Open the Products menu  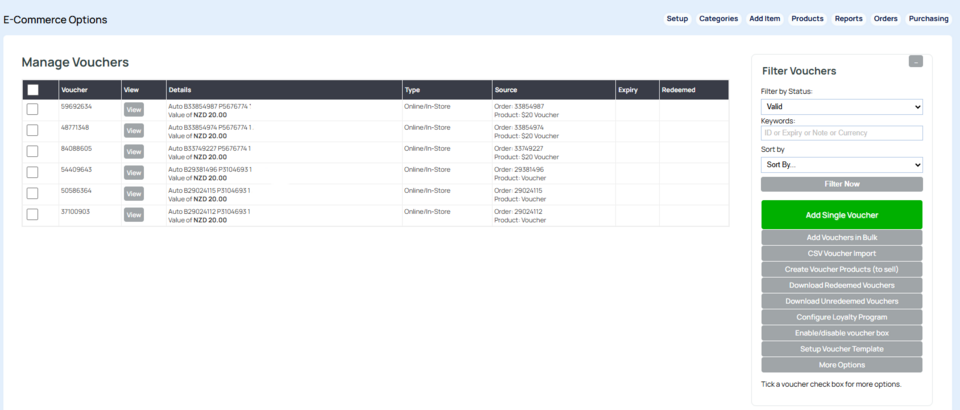(807, 19)
